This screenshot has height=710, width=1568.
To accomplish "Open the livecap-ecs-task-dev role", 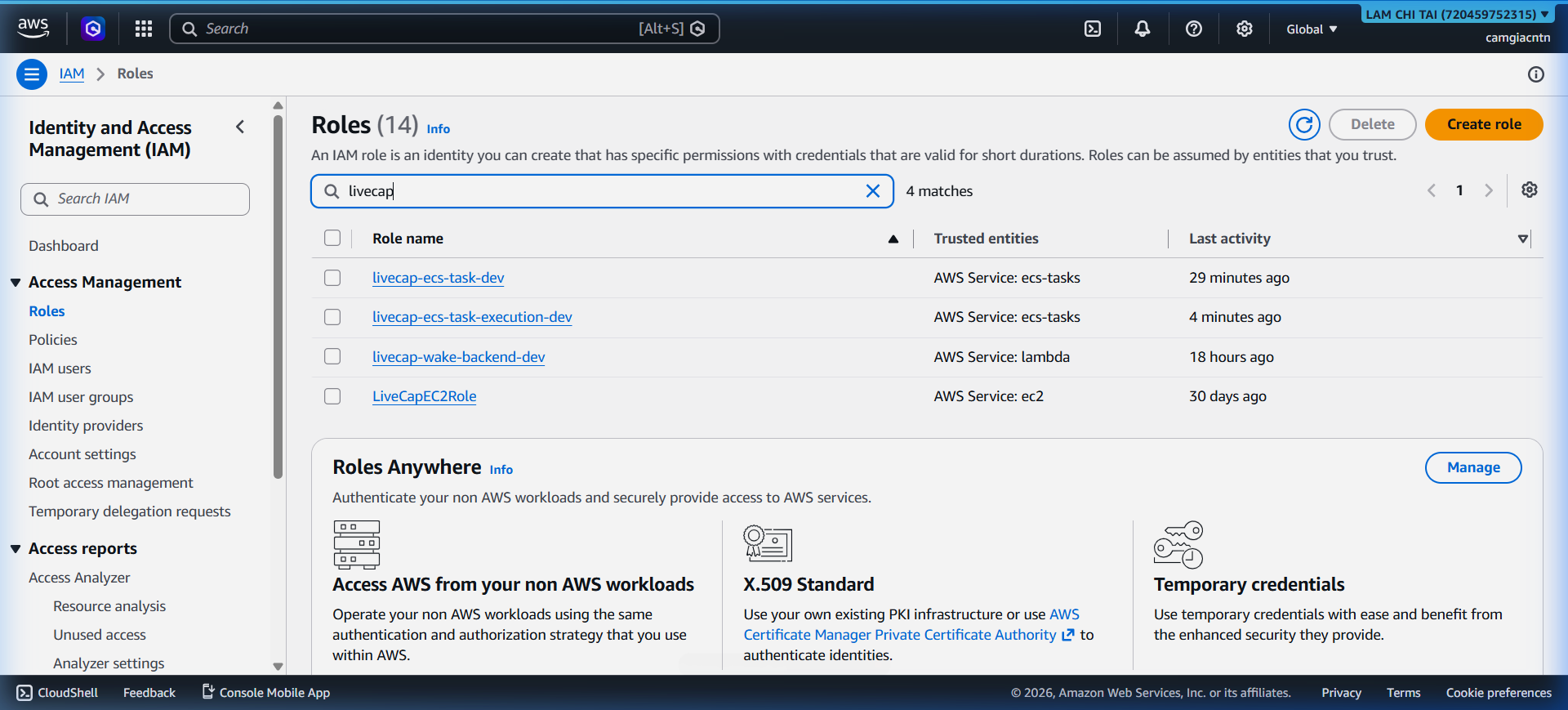I will point(438,278).
